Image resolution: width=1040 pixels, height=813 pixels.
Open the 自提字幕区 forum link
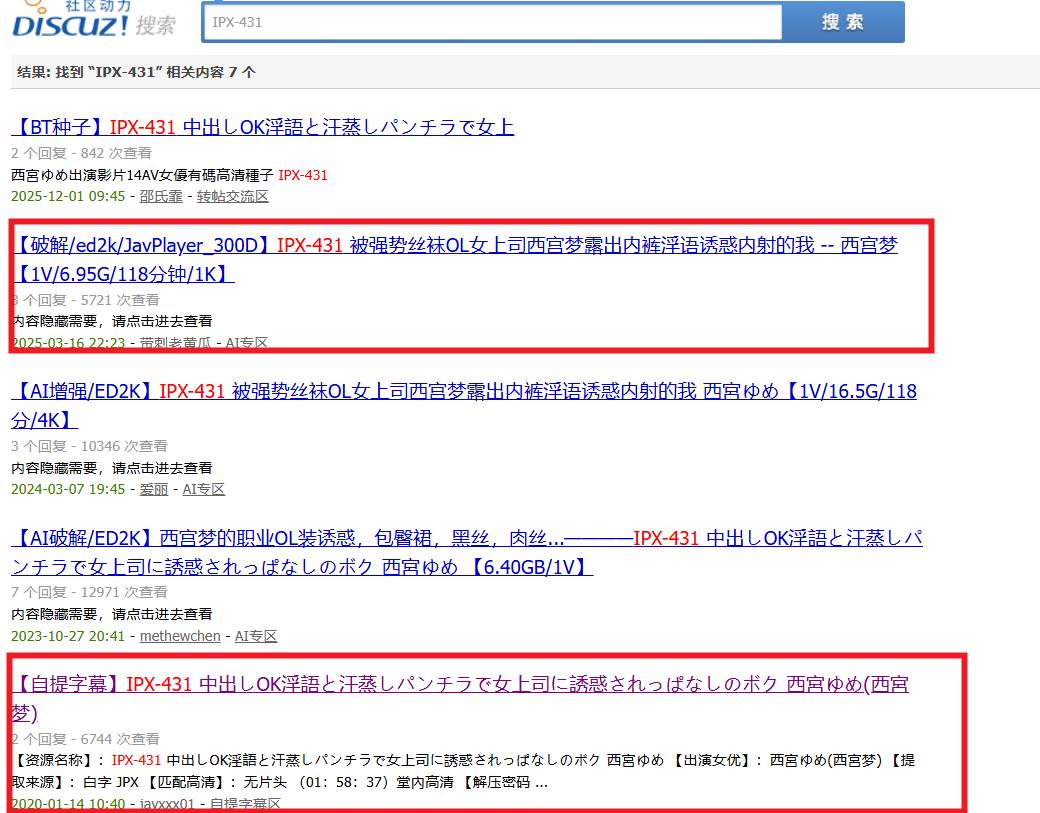(x=245, y=804)
